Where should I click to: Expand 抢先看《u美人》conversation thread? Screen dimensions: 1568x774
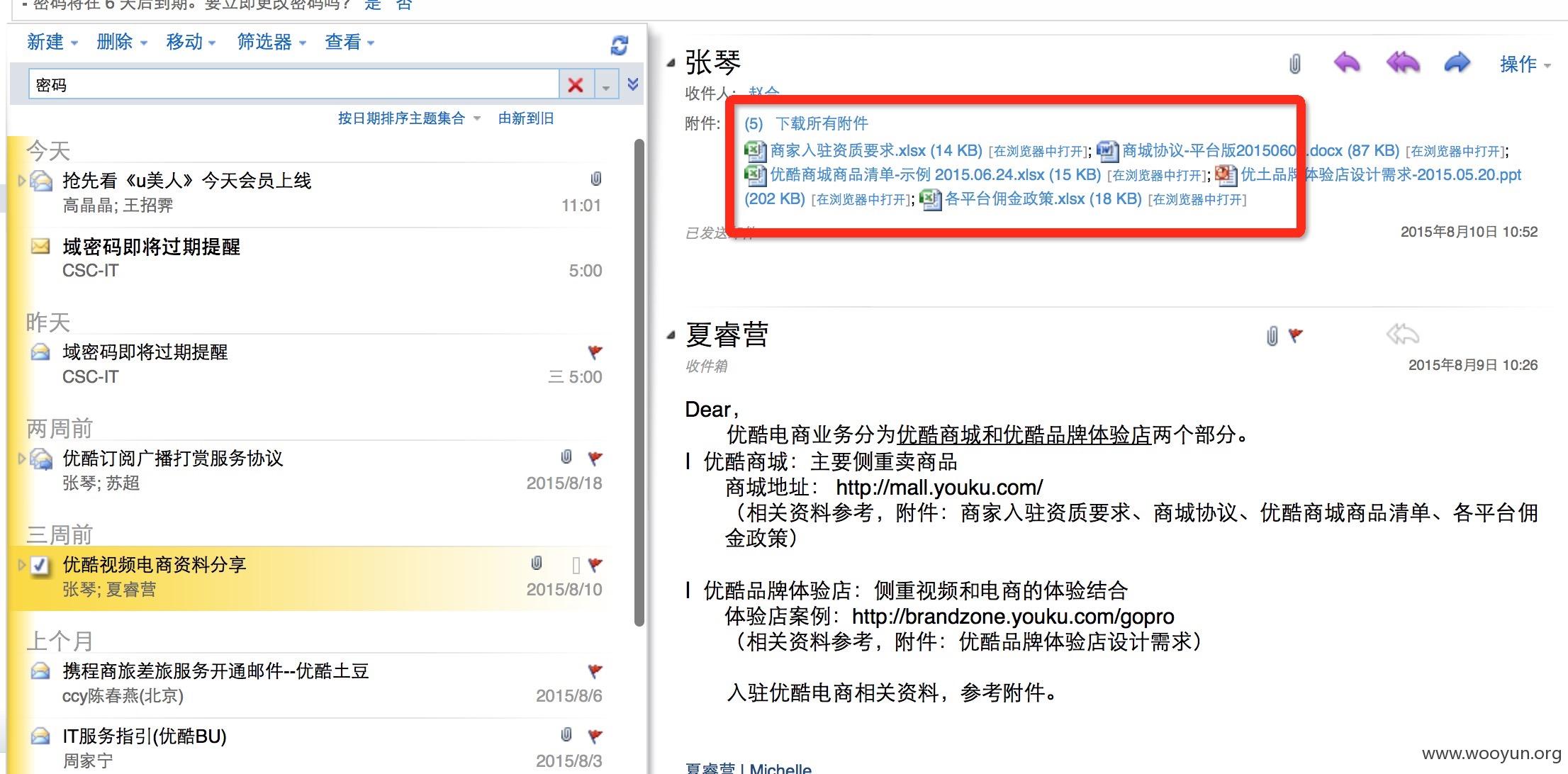pyautogui.click(x=22, y=181)
